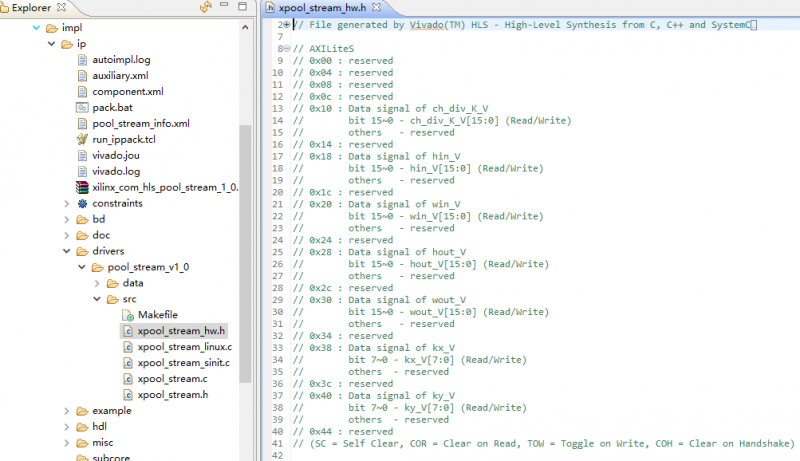
Task: Click the vivado.log file icon
Action: (82, 171)
